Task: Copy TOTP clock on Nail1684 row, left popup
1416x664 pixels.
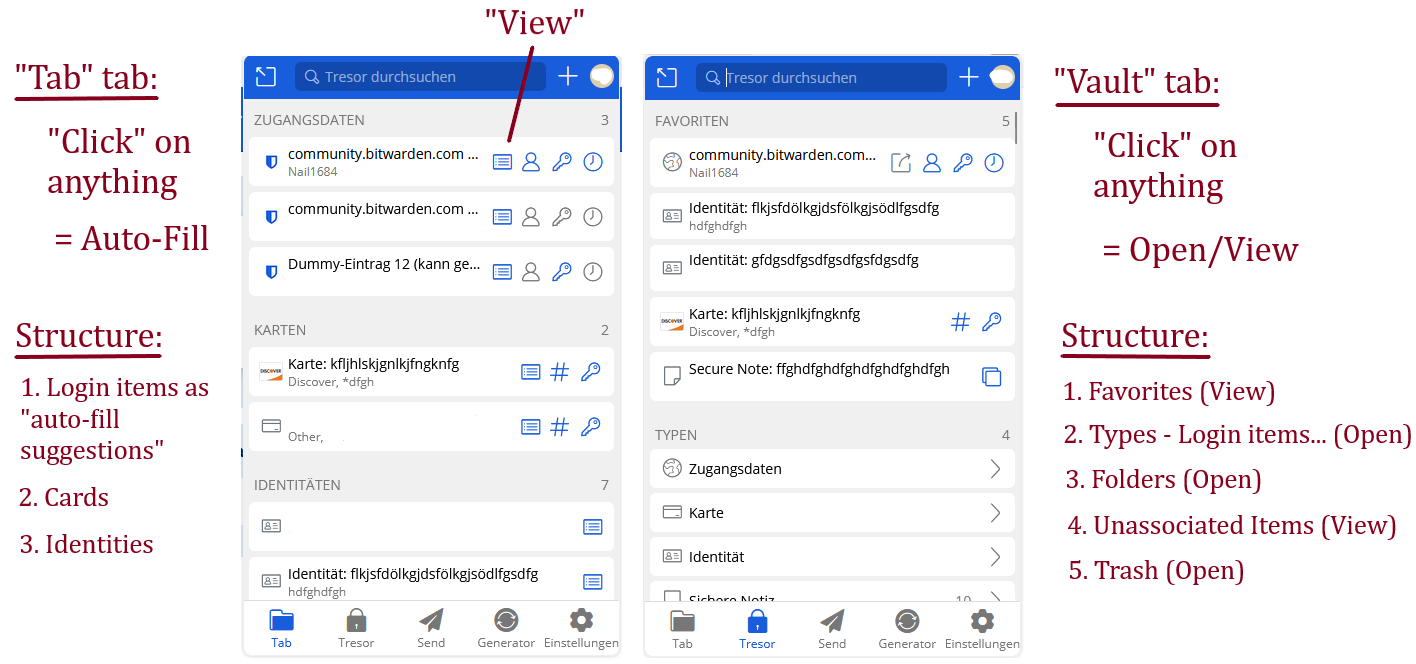Action: coord(593,162)
